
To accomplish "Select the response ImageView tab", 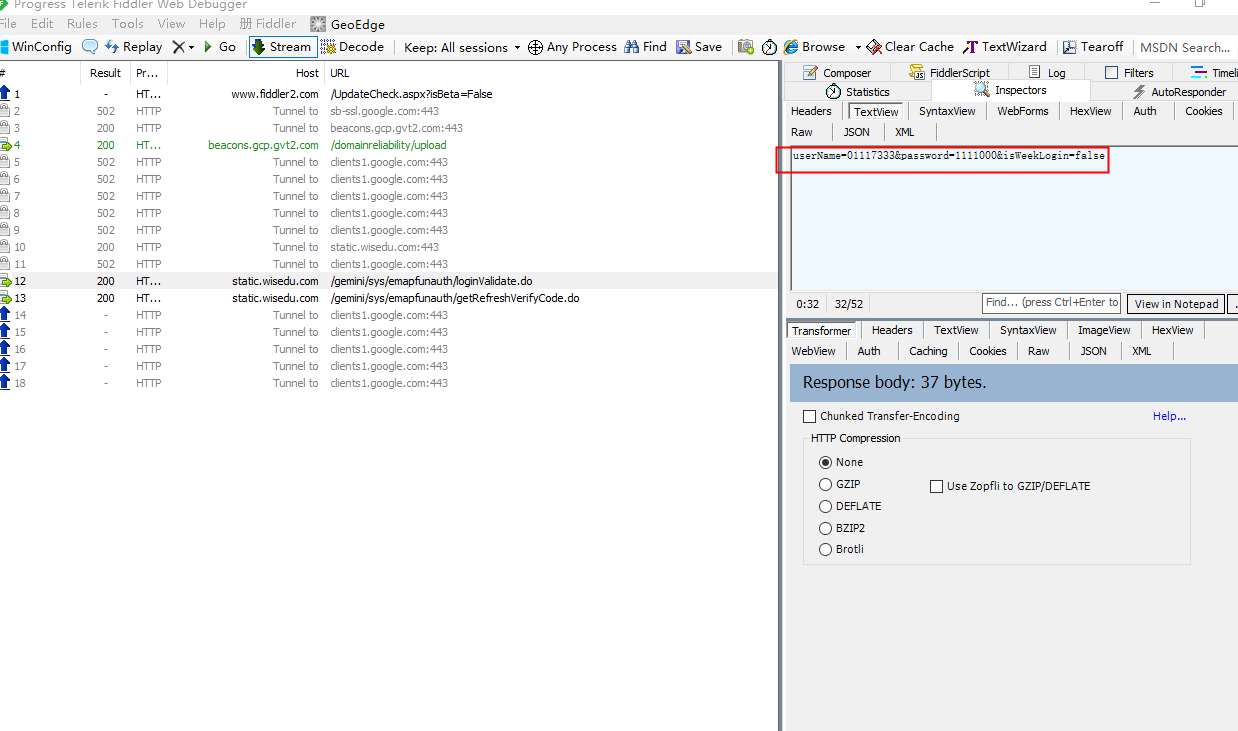I will click(x=1104, y=330).
